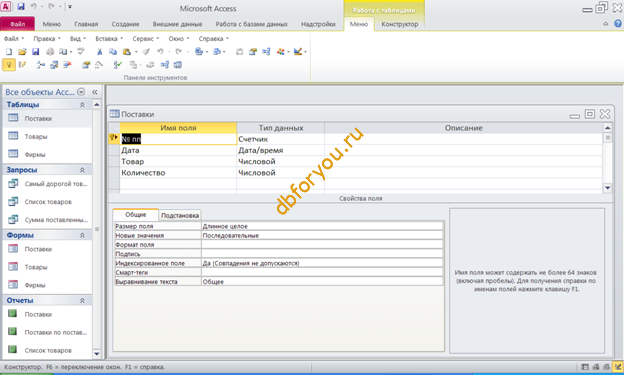Click the Datasheet View icon in status bar
The image size is (624, 375).
tap(585, 367)
